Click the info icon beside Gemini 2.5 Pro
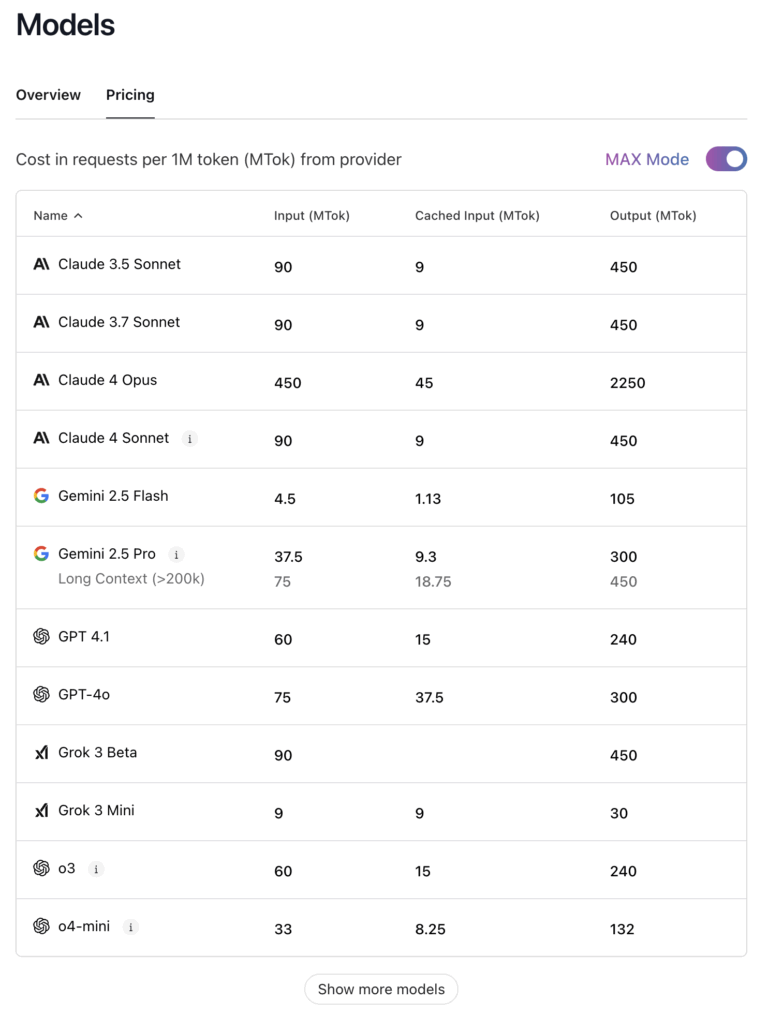Screen dimensions: 768x1017 (x=176, y=554)
